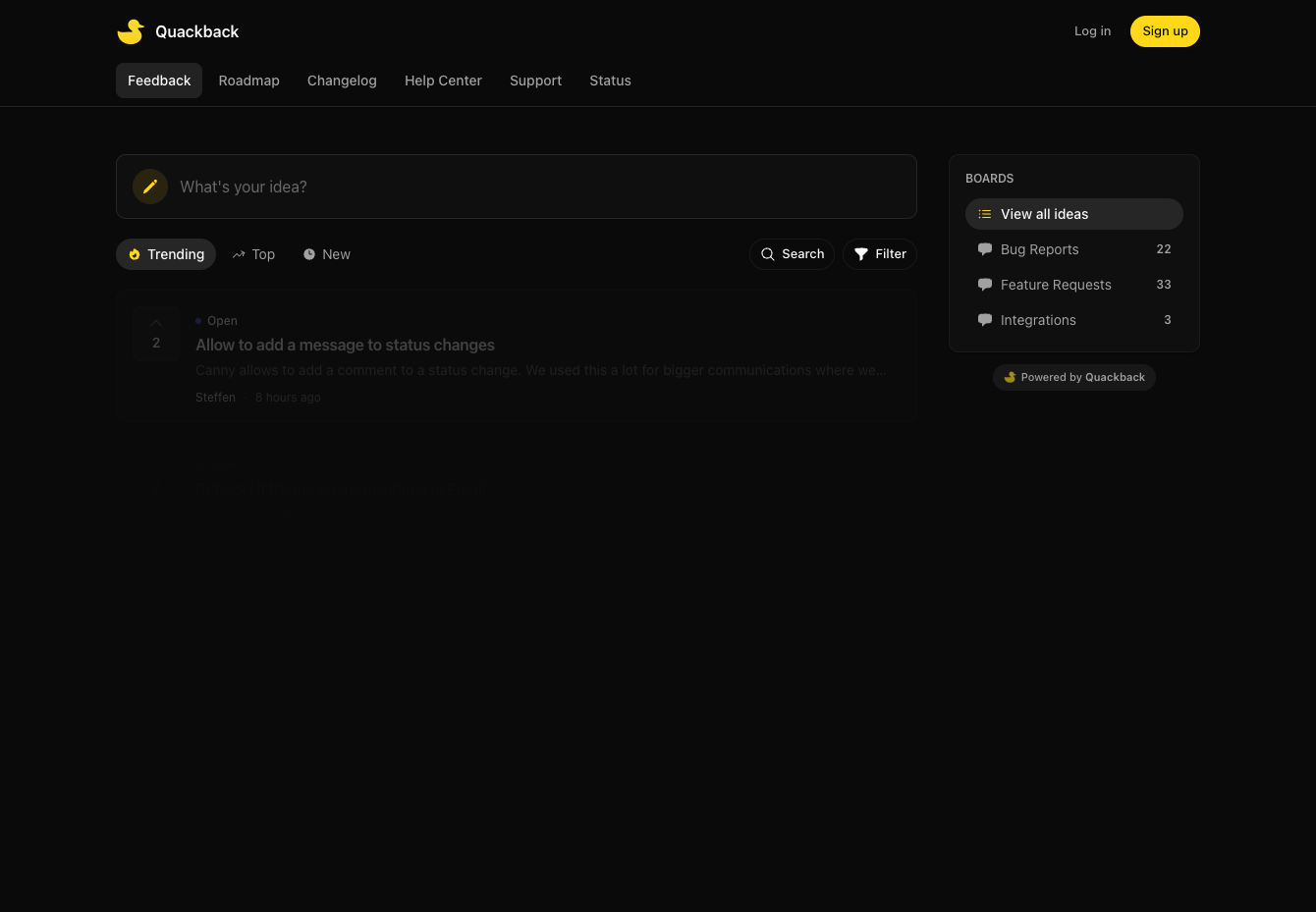The image size is (1316, 912).
Task: Click the funnel icon in Filter
Action: pos(861,254)
